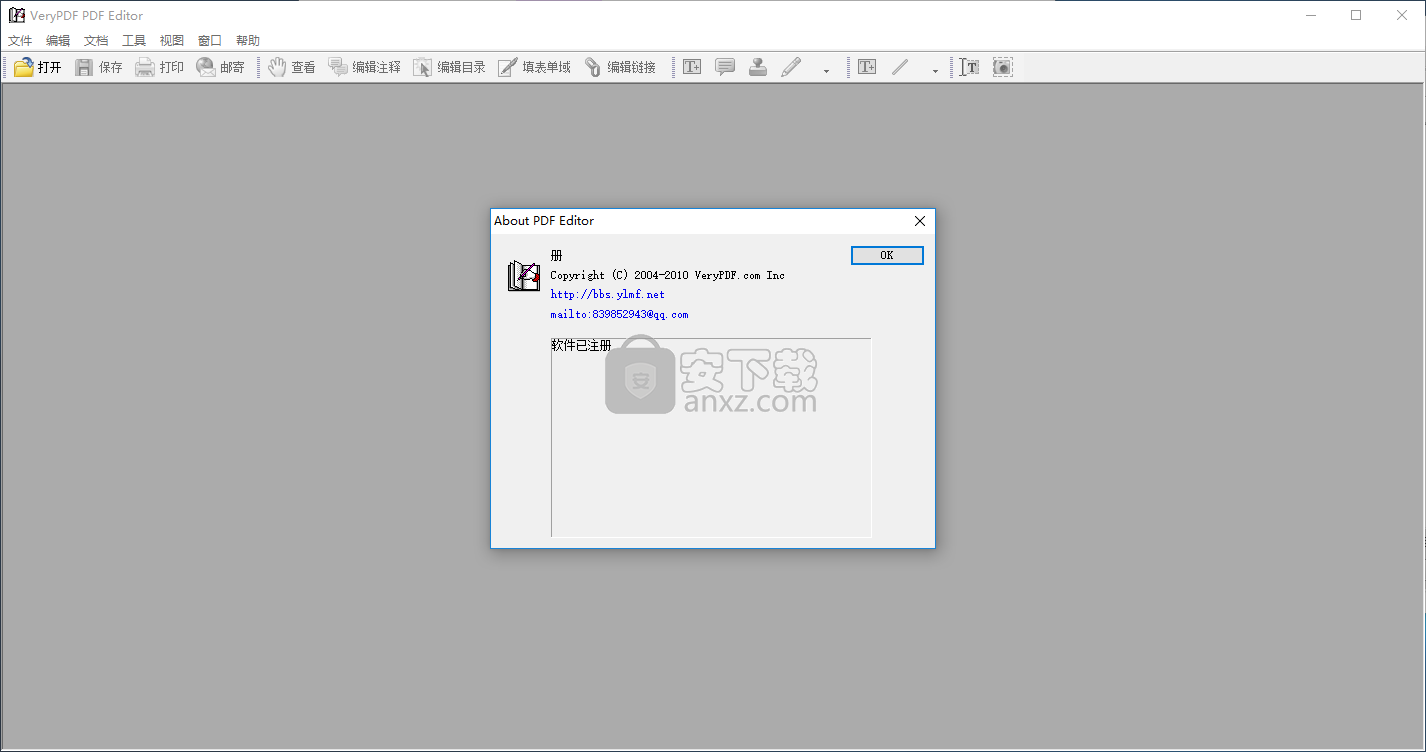Open the 帮助 menu
1426x752 pixels.
(248, 41)
